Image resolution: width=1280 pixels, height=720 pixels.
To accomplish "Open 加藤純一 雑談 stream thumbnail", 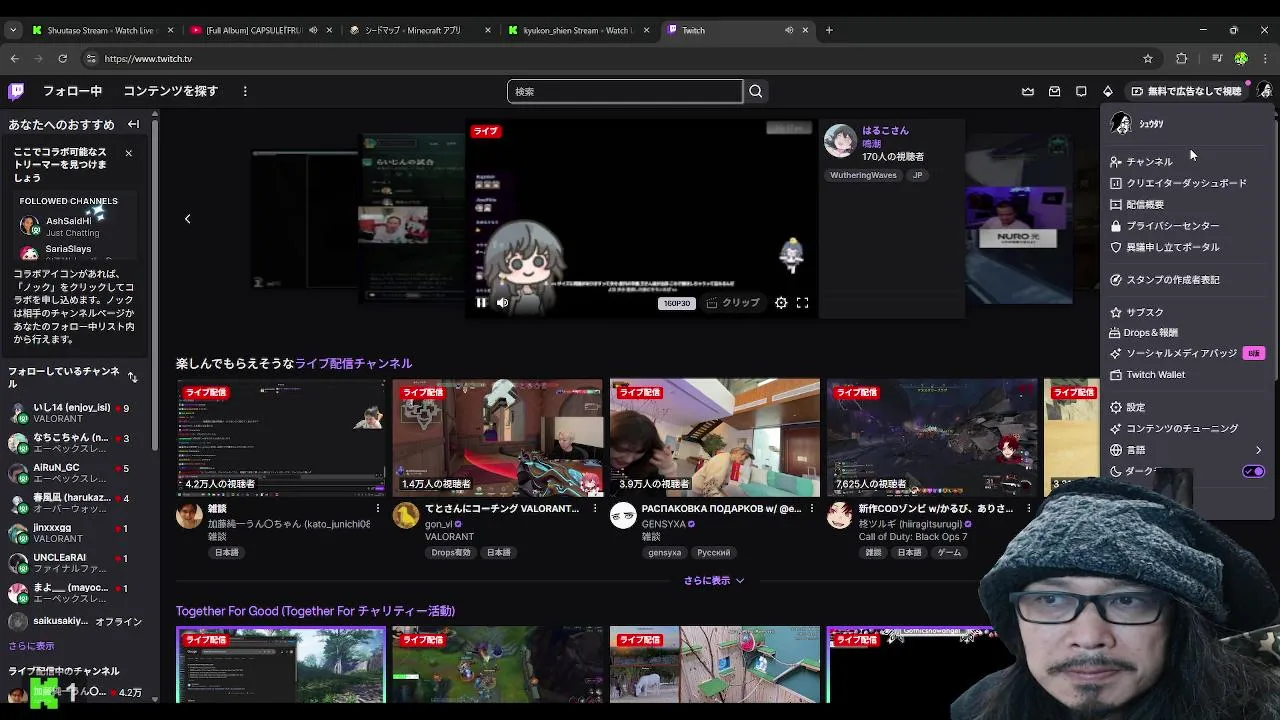I will (x=281, y=437).
